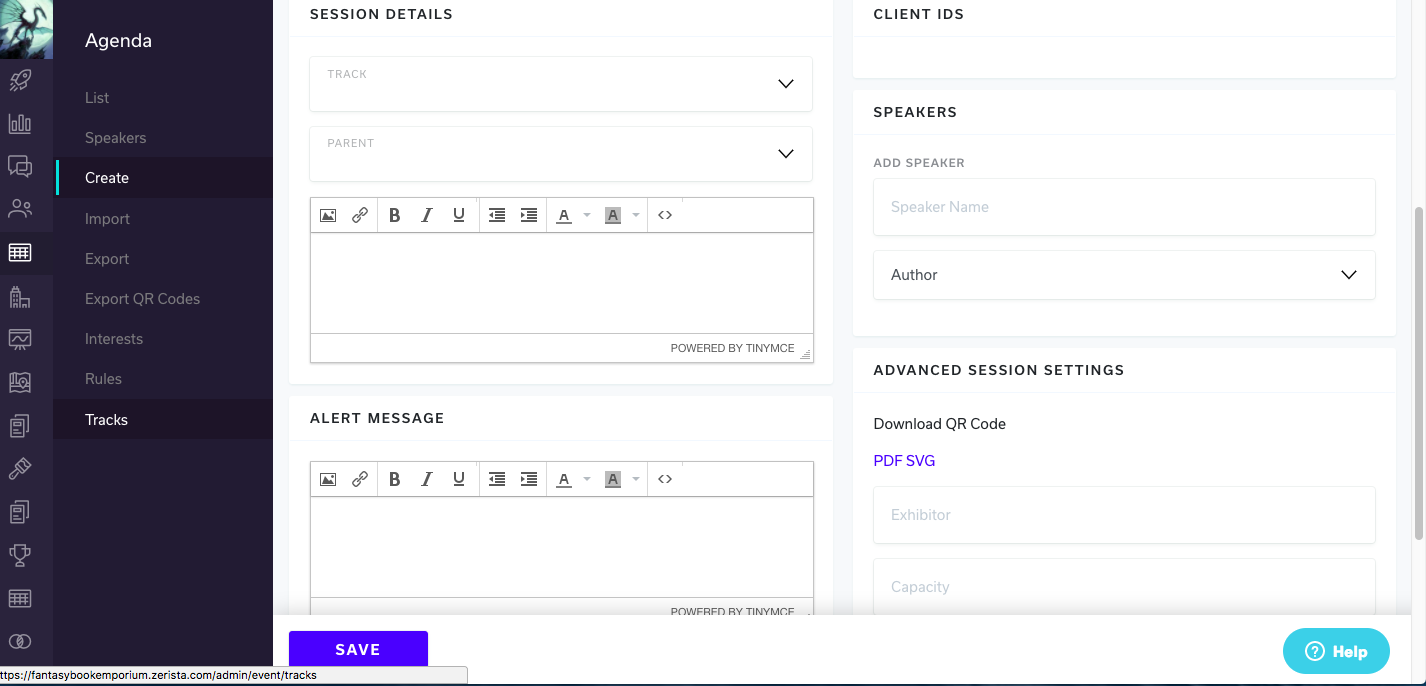Insert image in Session Details editor
This screenshot has width=1426, height=686.
click(x=328, y=215)
